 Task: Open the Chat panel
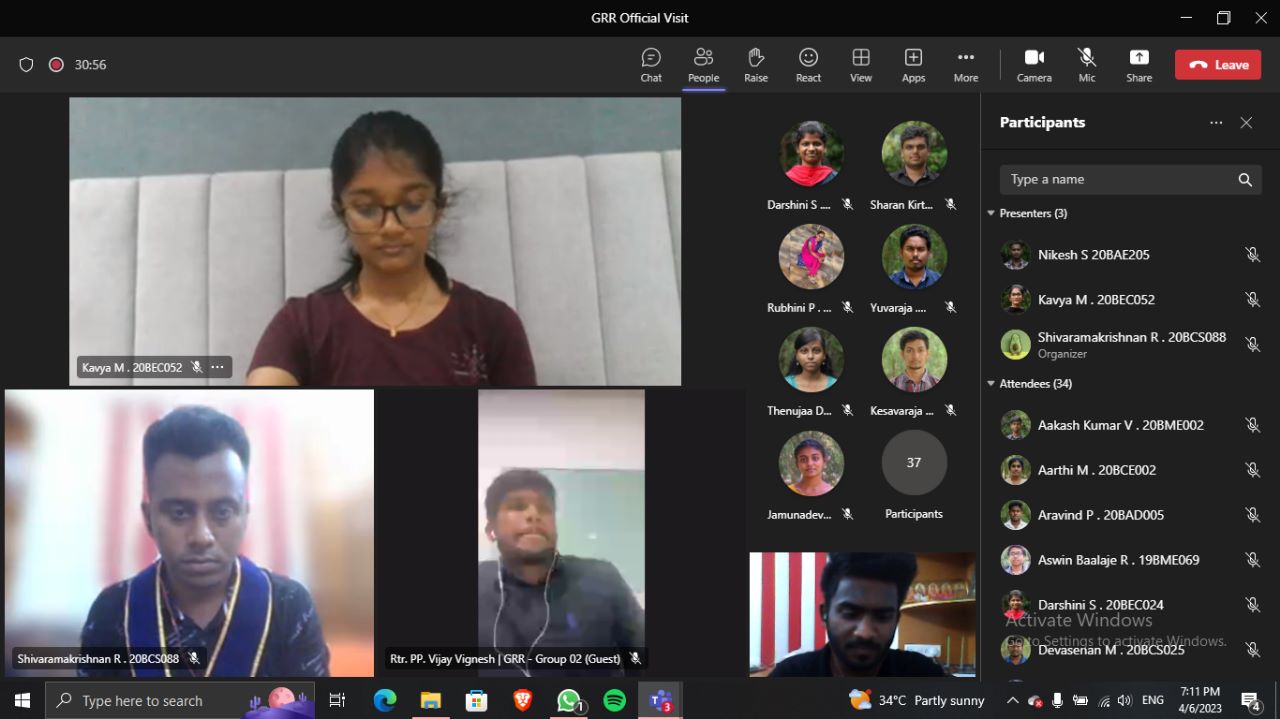pyautogui.click(x=651, y=65)
